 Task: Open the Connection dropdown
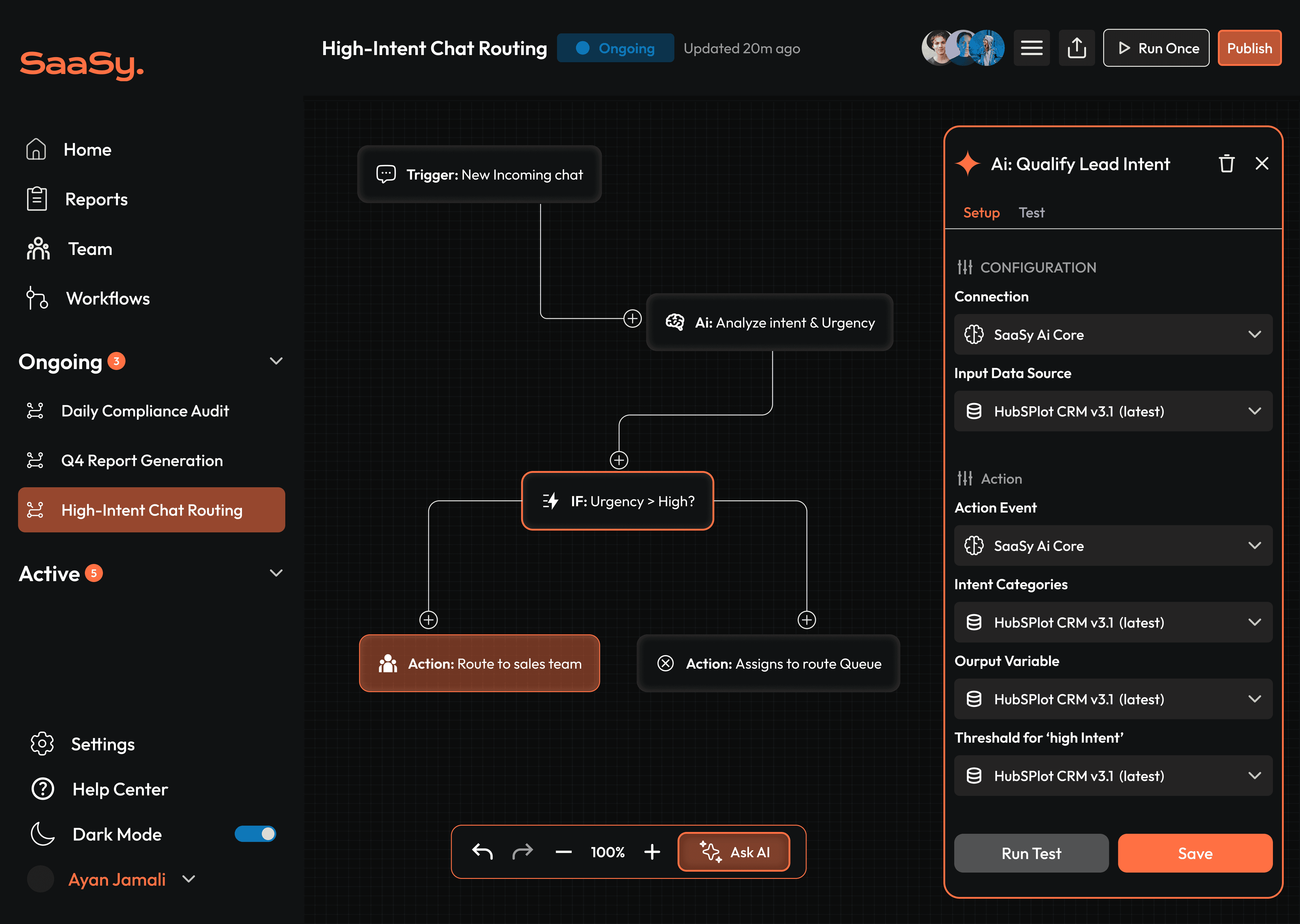pyautogui.click(x=1113, y=334)
